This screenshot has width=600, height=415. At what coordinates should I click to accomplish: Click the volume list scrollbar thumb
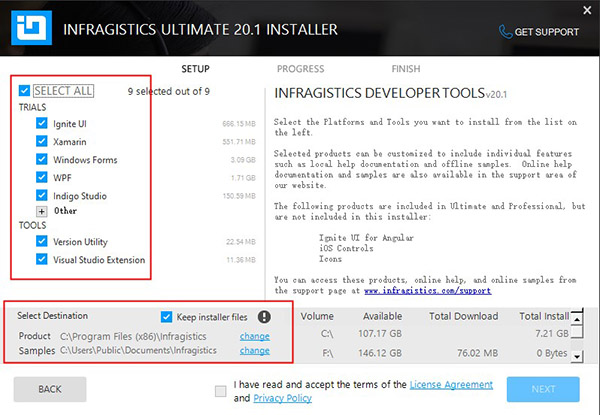coord(577,332)
